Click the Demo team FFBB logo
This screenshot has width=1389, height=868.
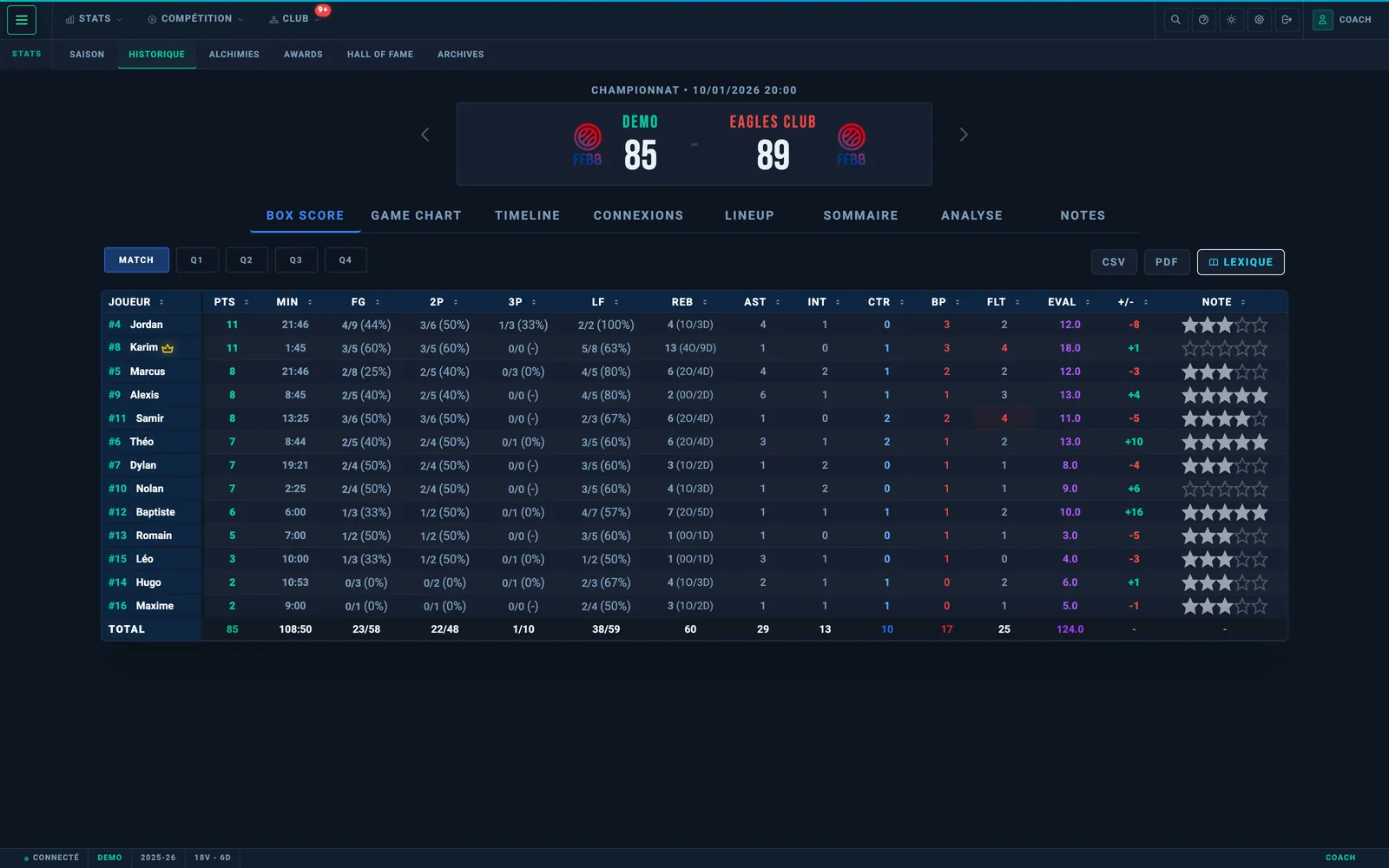(588, 144)
